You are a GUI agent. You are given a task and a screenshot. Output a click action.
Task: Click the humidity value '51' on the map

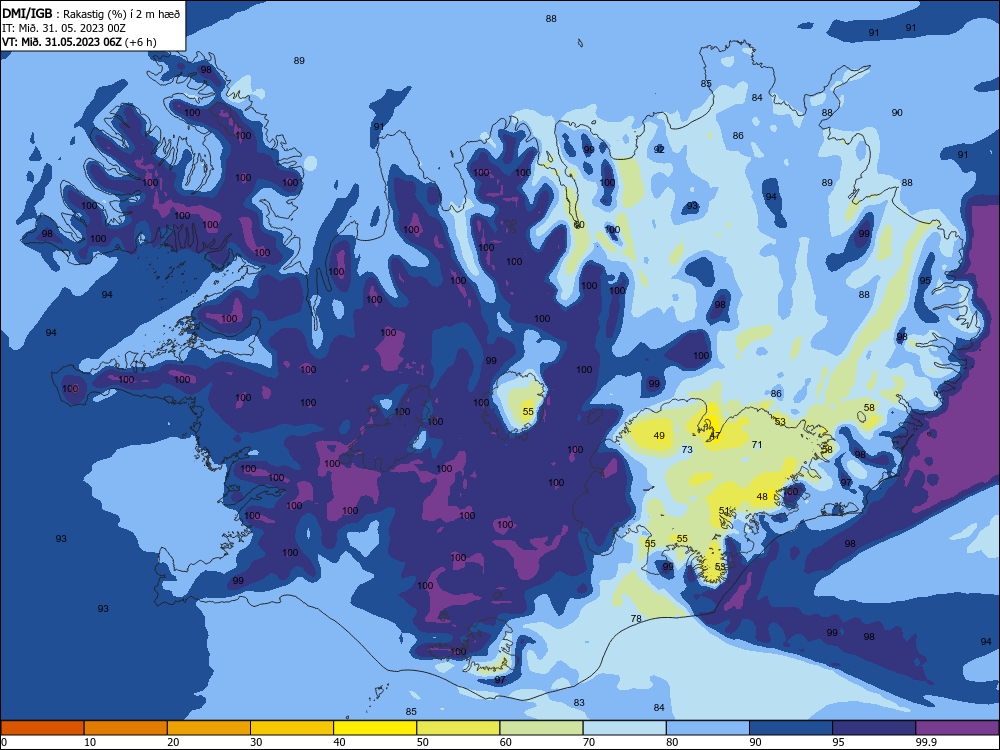[x=724, y=511]
